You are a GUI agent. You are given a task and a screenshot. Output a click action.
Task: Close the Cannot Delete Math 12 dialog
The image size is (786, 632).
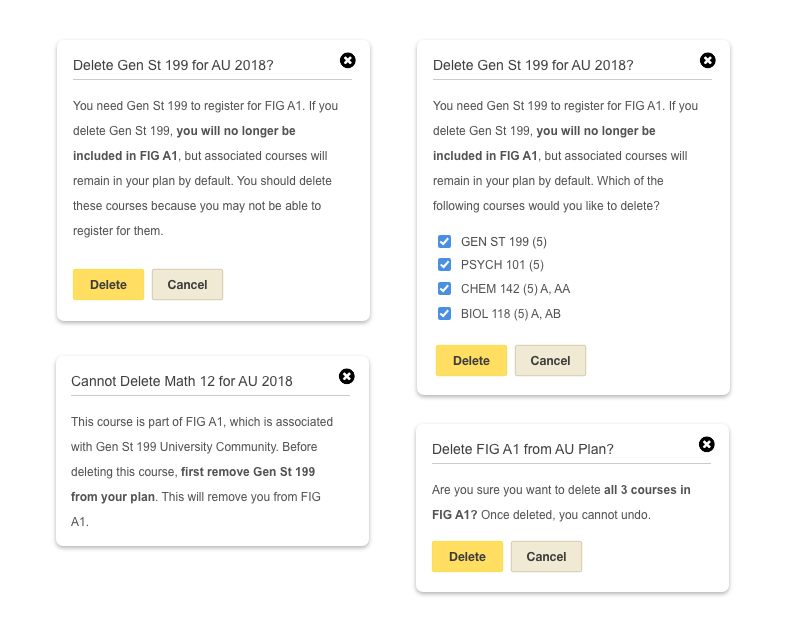coord(347,376)
